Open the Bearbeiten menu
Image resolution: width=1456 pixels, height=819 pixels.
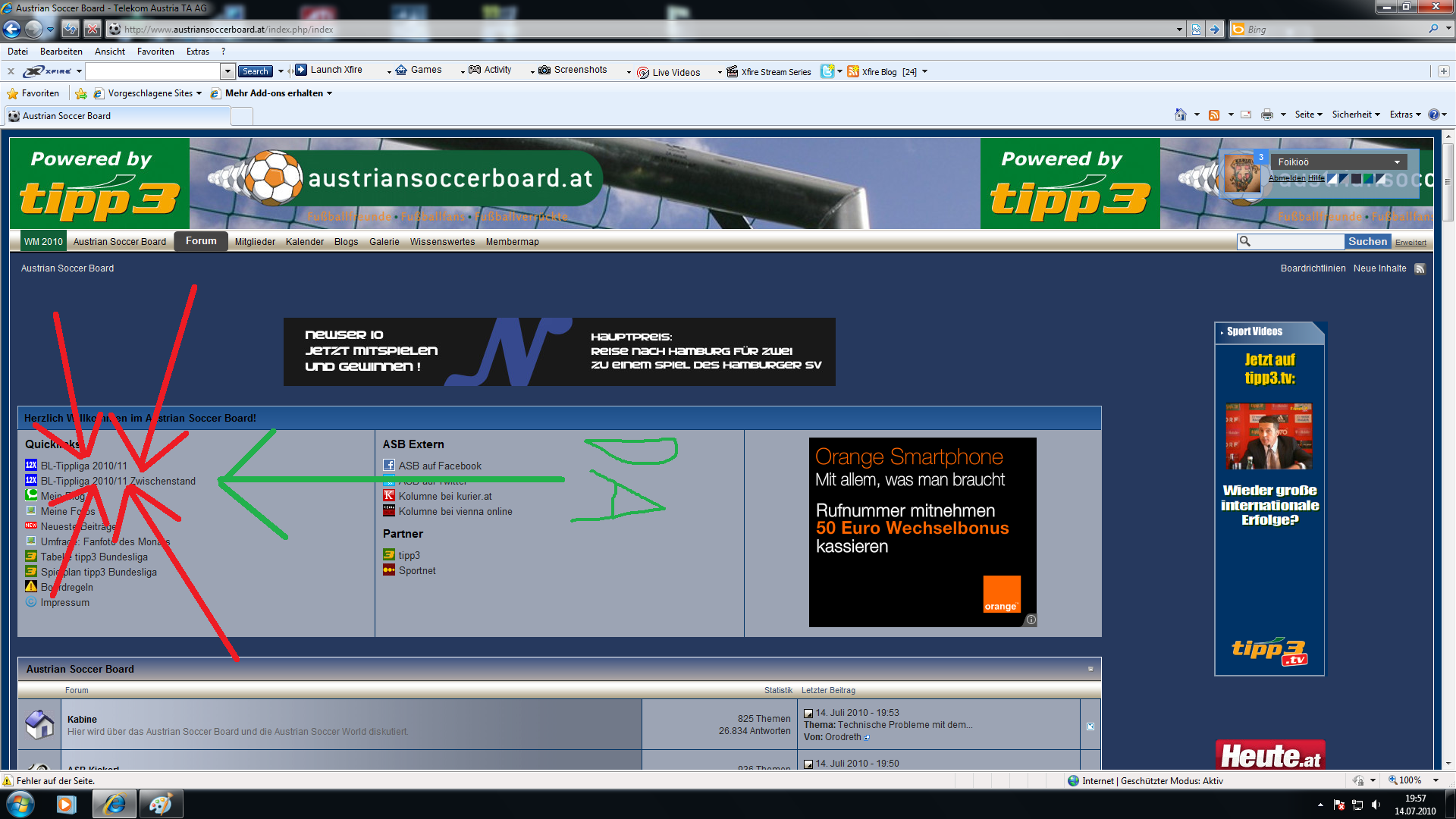pyautogui.click(x=61, y=52)
